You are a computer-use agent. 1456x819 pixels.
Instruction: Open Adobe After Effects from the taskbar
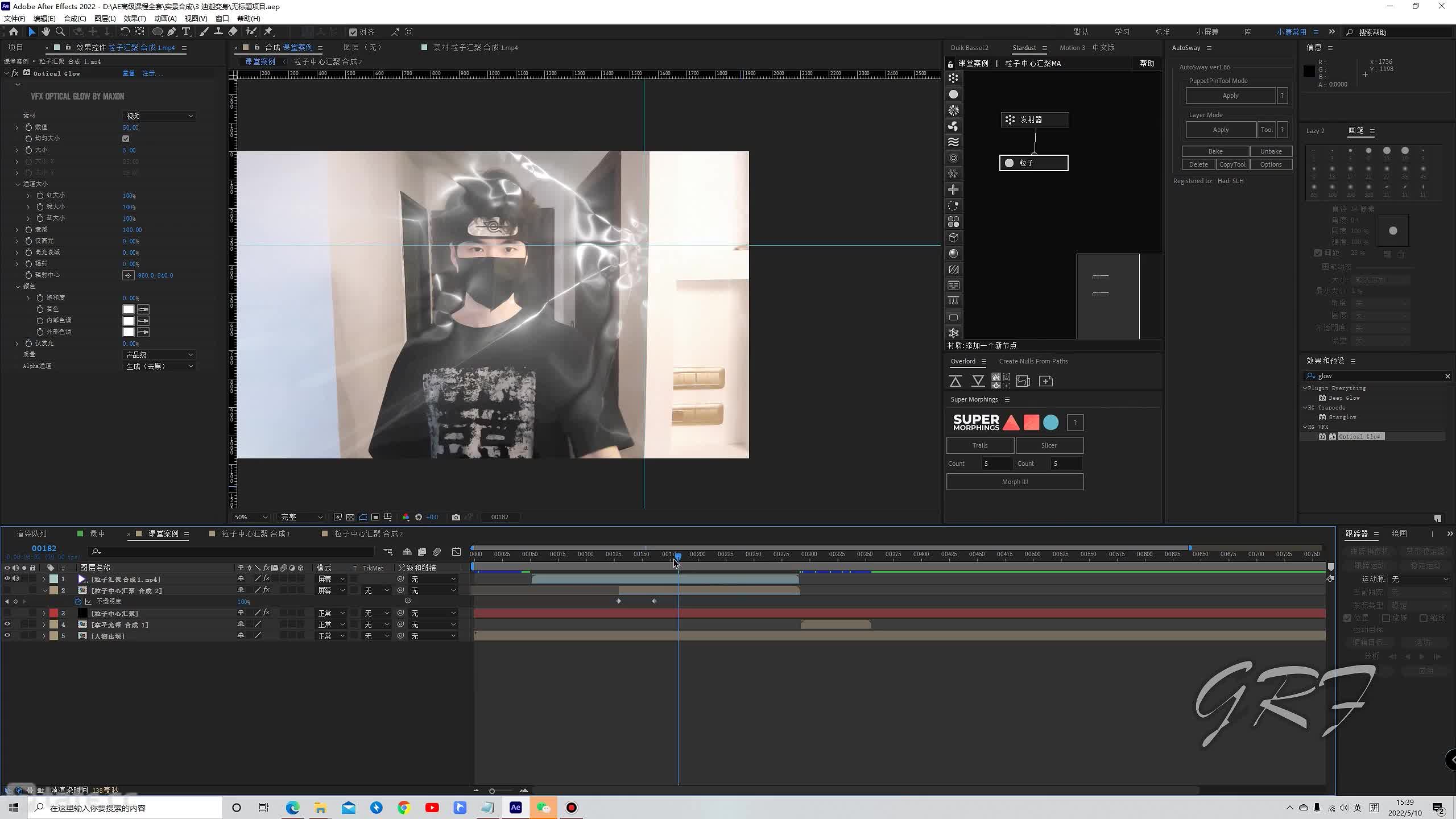pos(516,808)
